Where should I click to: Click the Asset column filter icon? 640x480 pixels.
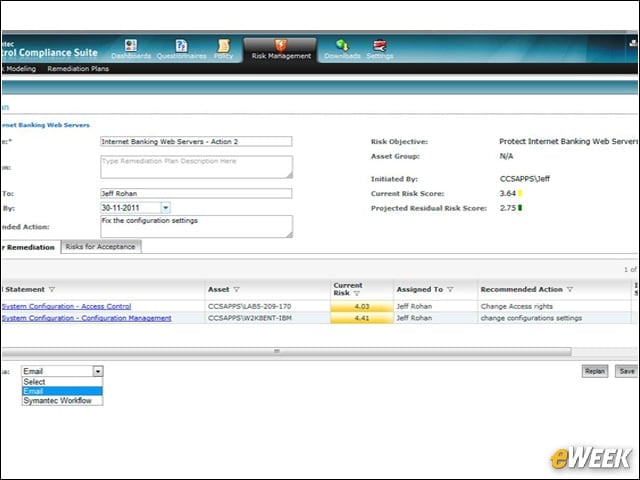point(236,289)
